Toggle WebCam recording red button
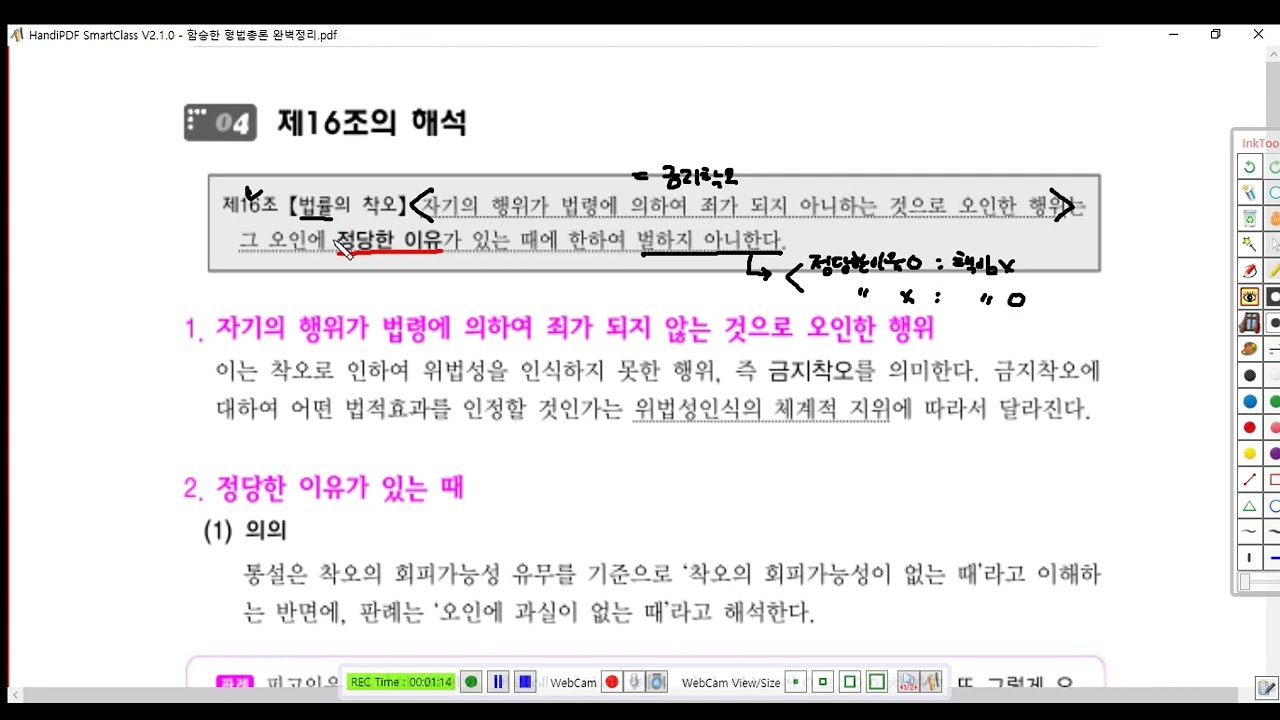1280x720 pixels. (x=611, y=682)
